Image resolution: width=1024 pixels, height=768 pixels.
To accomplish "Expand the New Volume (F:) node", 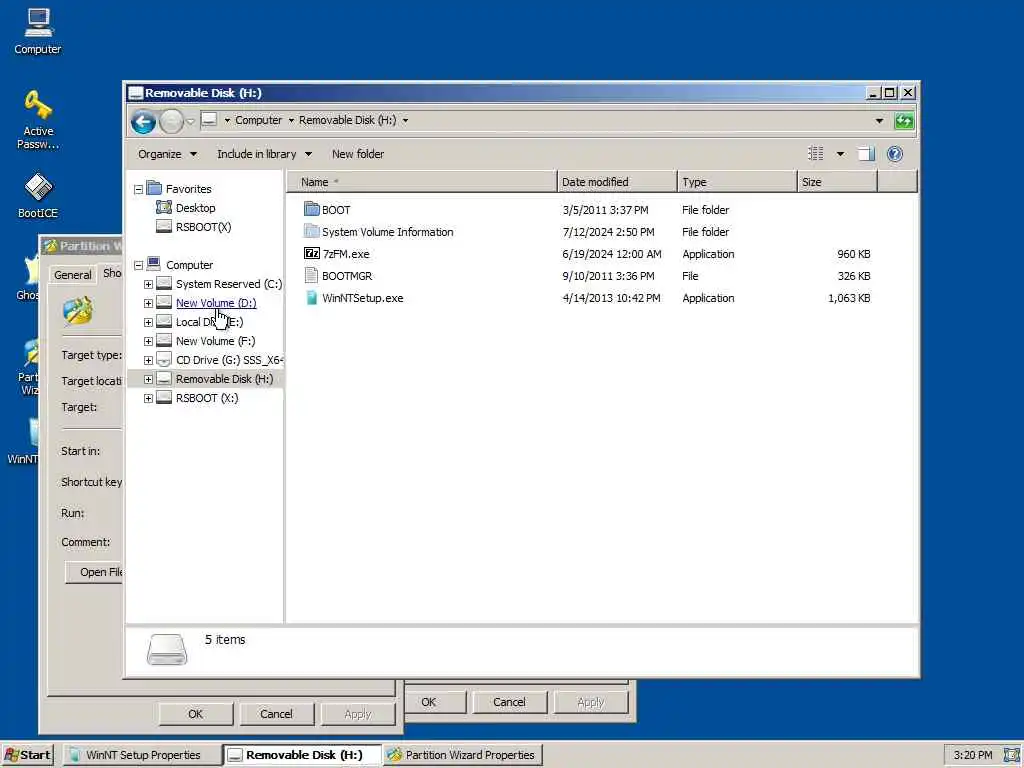I will click(x=148, y=341).
